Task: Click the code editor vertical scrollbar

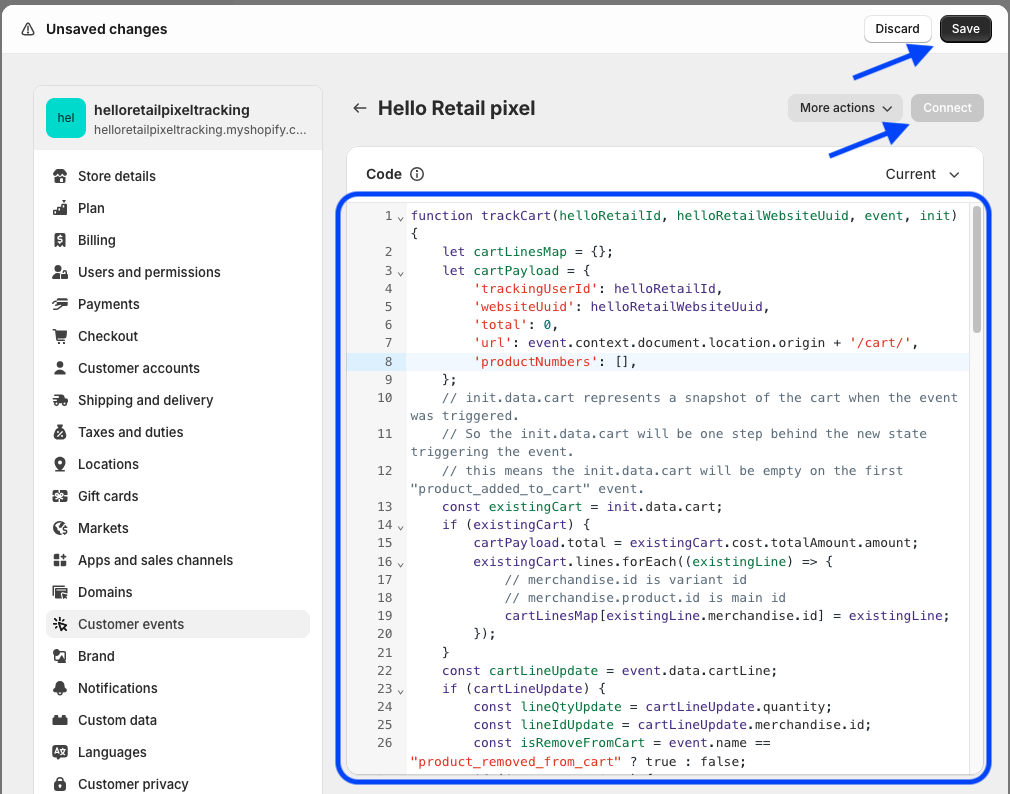Action: tap(976, 270)
